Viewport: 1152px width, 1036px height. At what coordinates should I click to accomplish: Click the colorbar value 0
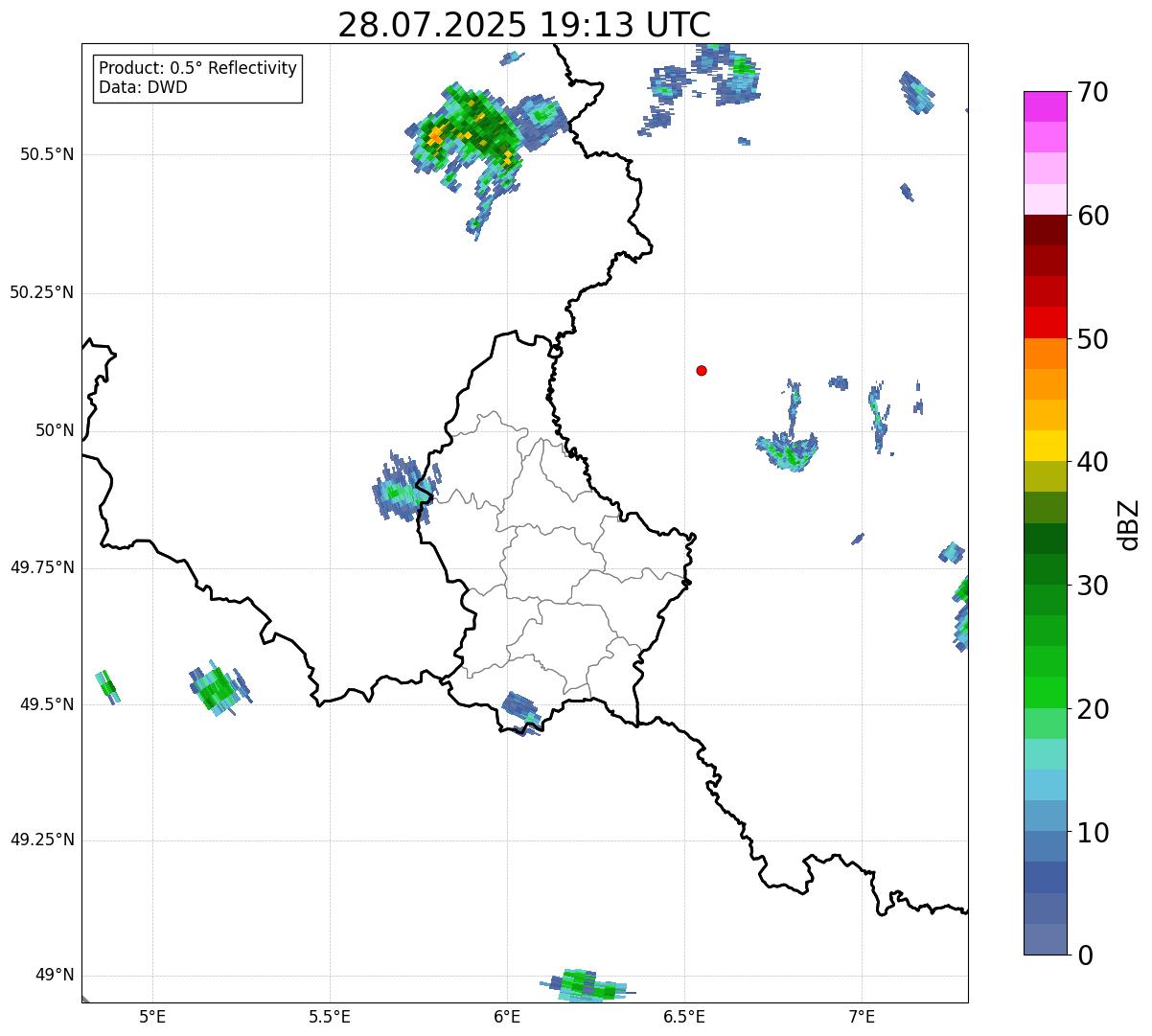pyautogui.click(x=1085, y=955)
